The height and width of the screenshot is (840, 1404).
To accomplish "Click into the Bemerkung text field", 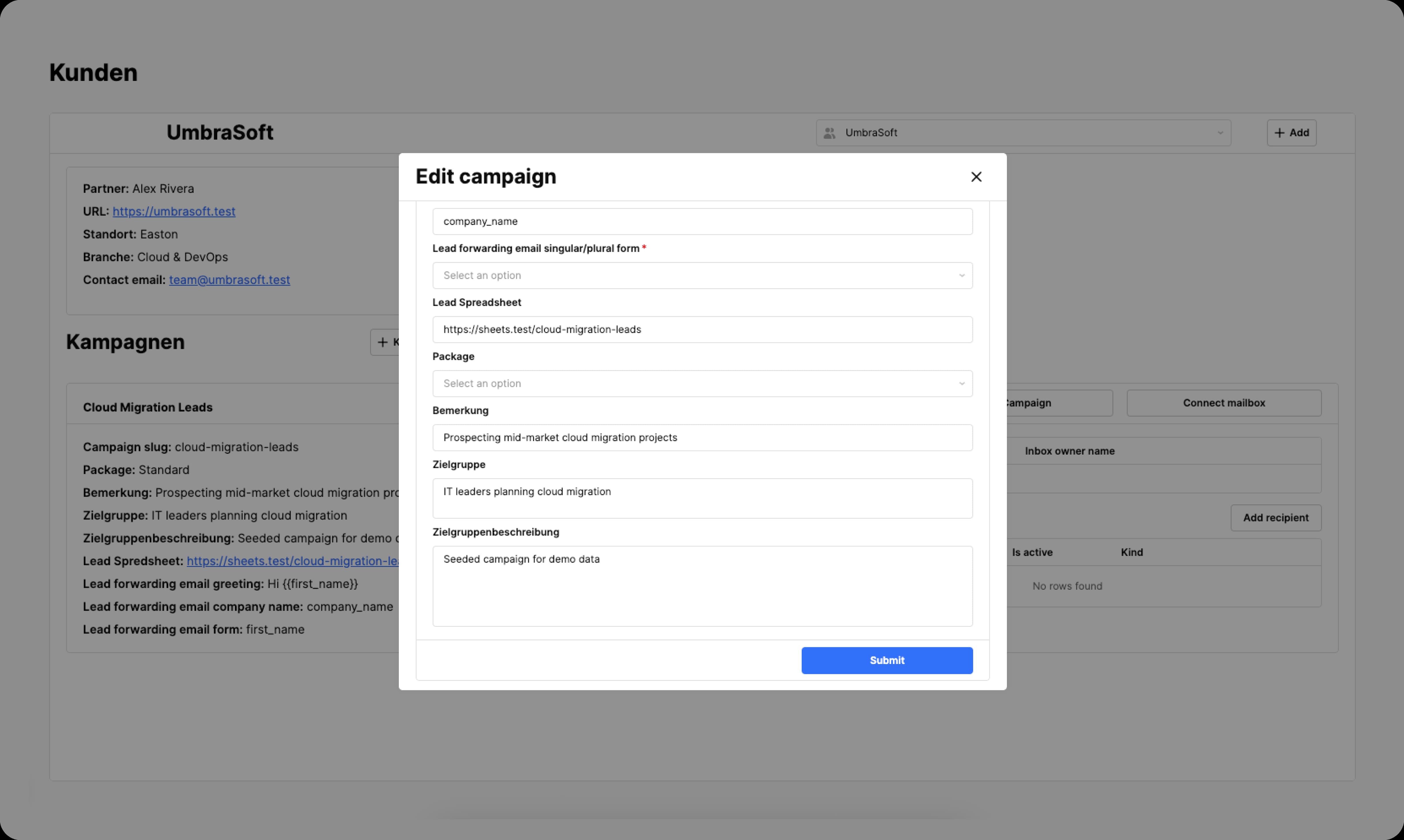I will pos(702,438).
